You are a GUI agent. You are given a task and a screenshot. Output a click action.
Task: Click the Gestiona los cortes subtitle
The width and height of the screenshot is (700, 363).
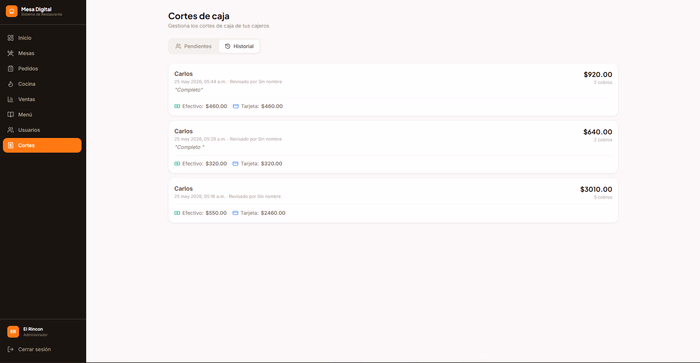click(218, 26)
